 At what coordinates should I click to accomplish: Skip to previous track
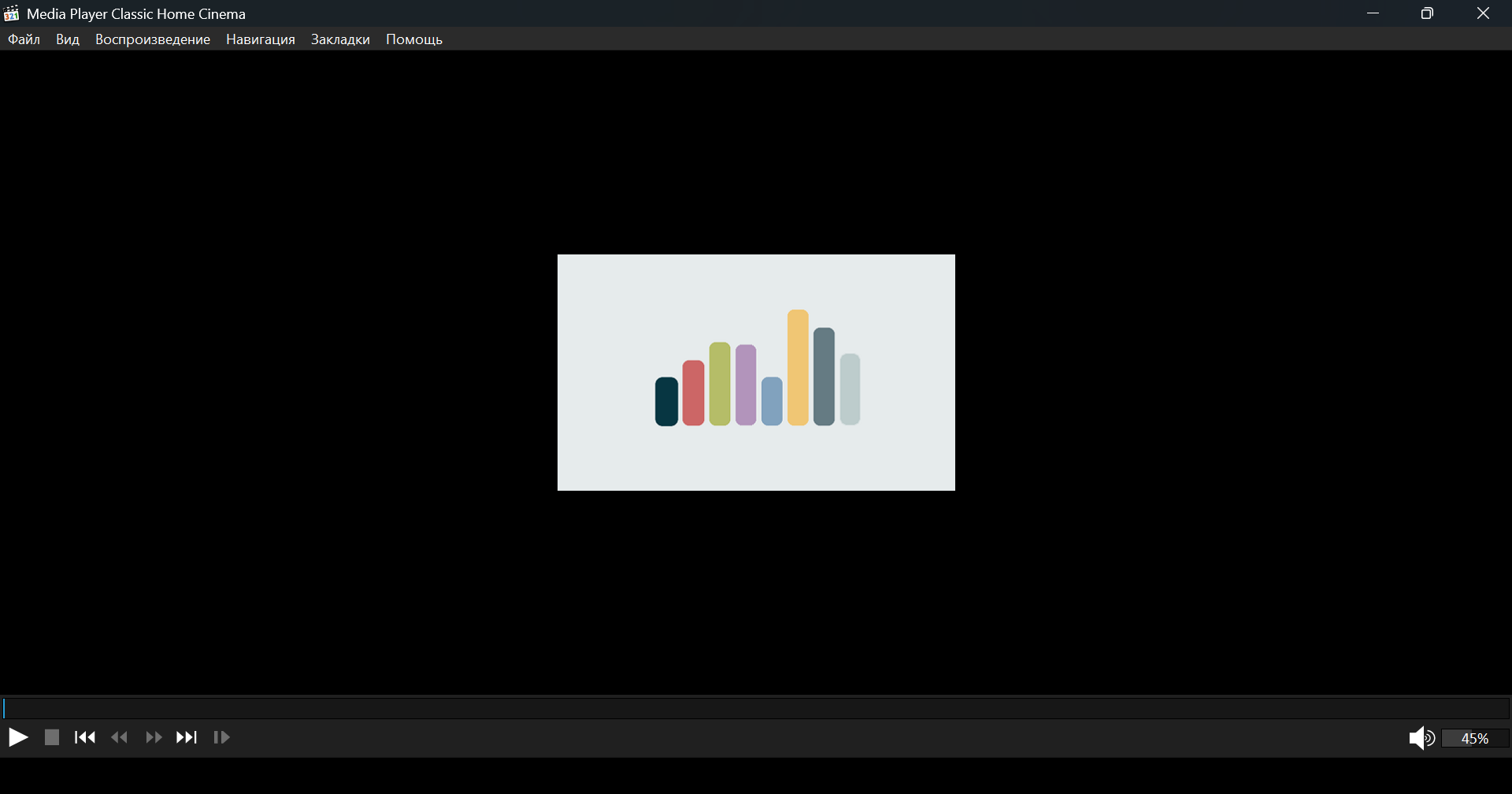point(85,738)
